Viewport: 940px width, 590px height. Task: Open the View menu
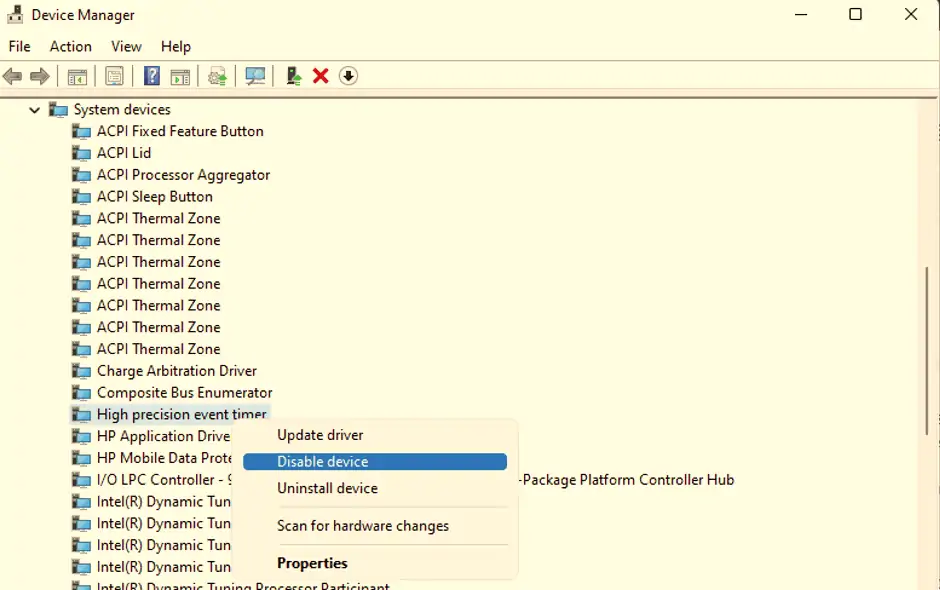pos(126,46)
